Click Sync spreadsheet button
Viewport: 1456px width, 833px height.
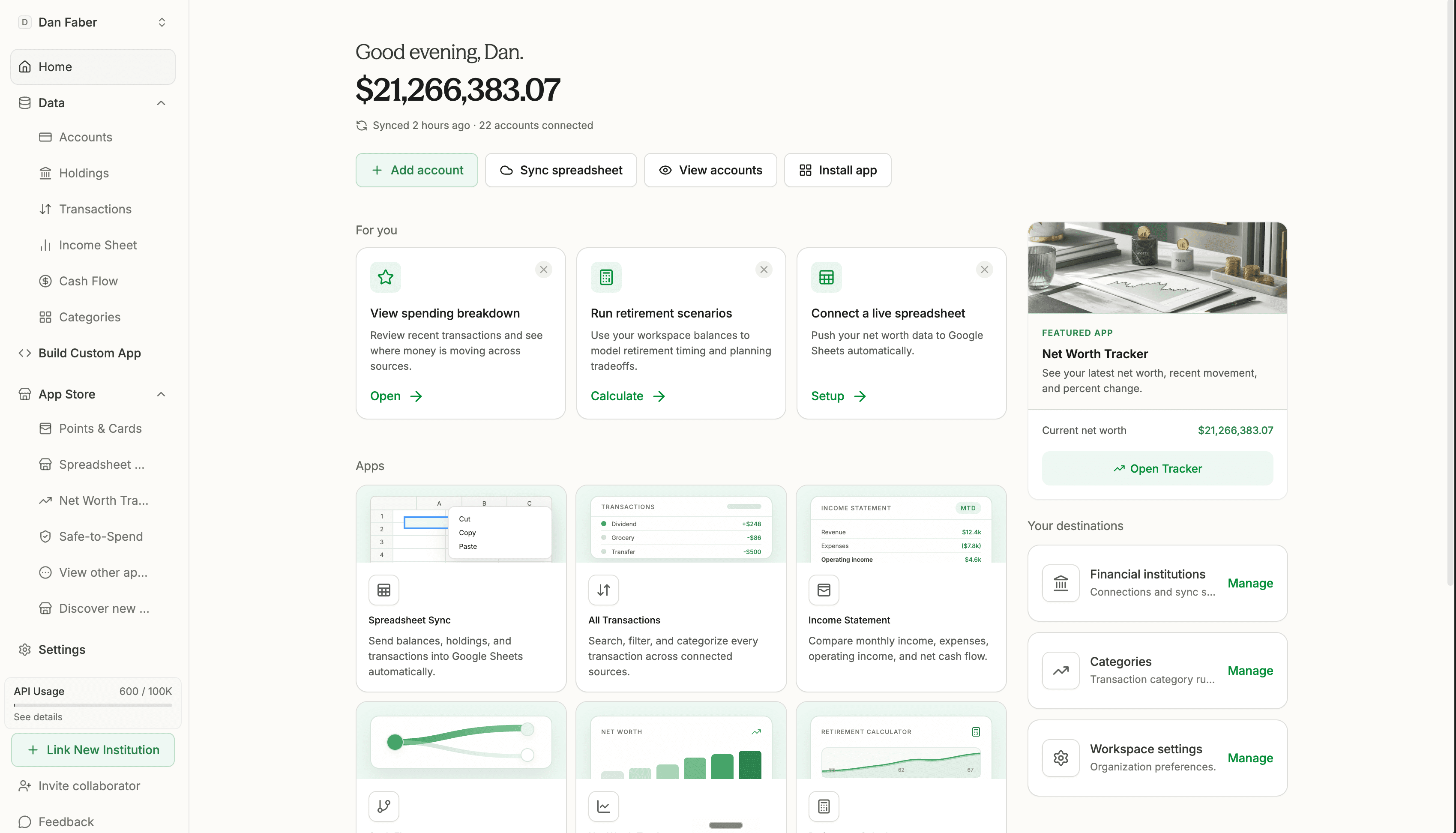(x=560, y=171)
